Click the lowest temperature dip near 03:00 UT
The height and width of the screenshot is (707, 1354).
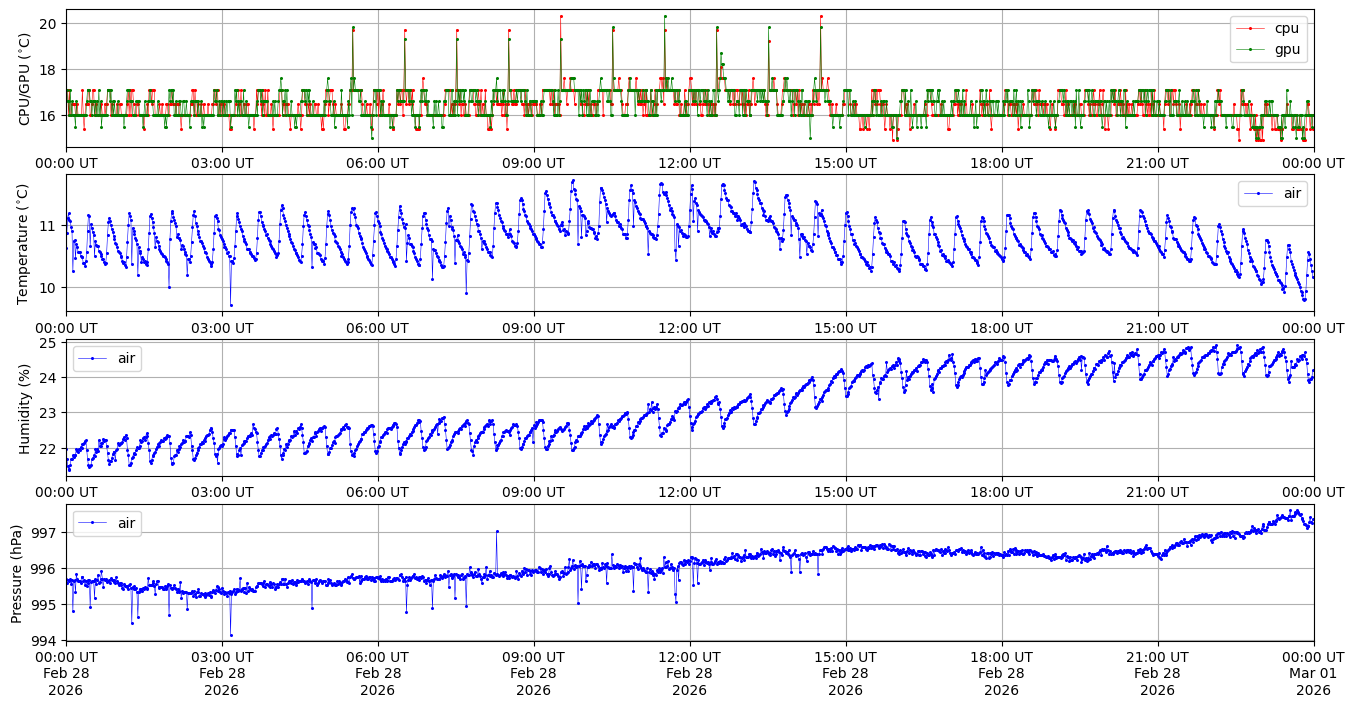tap(231, 305)
